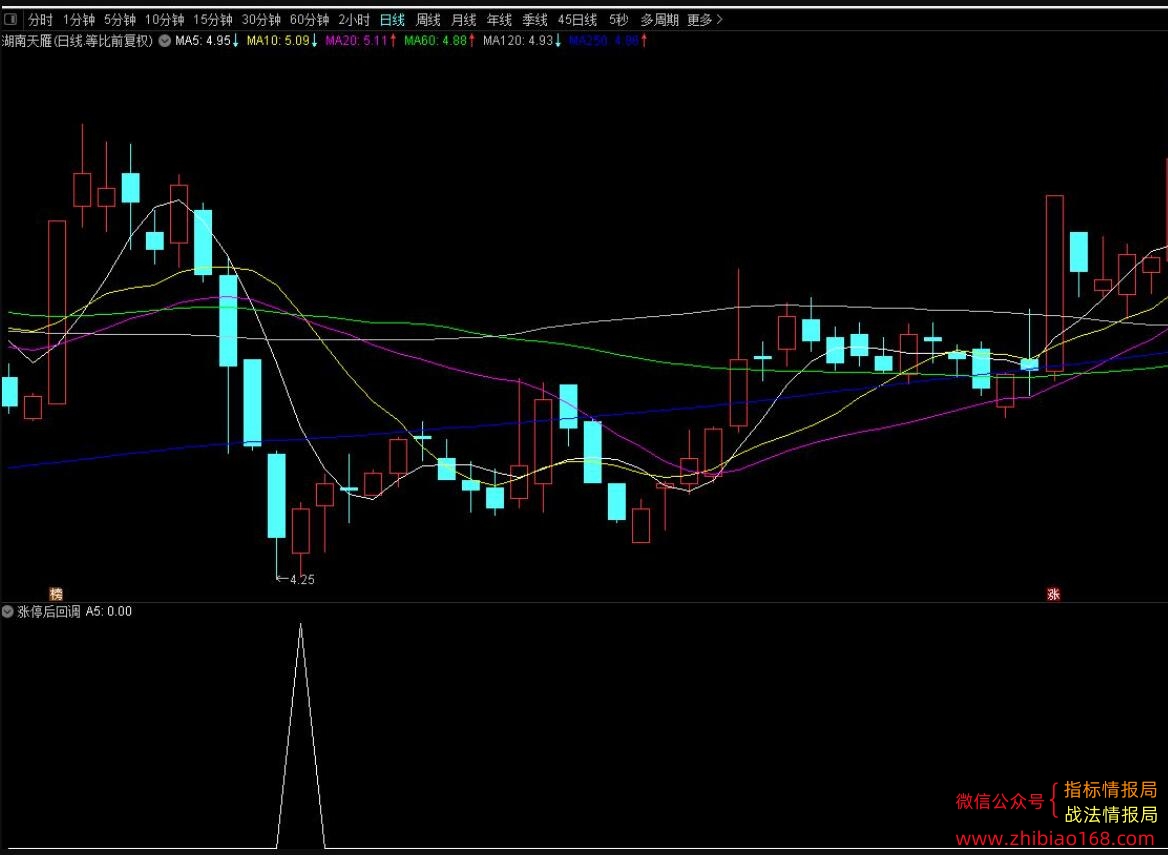Select the 10分钟 period tab
The height and width of the screenshot is (855, 1168).
(164, 20)
